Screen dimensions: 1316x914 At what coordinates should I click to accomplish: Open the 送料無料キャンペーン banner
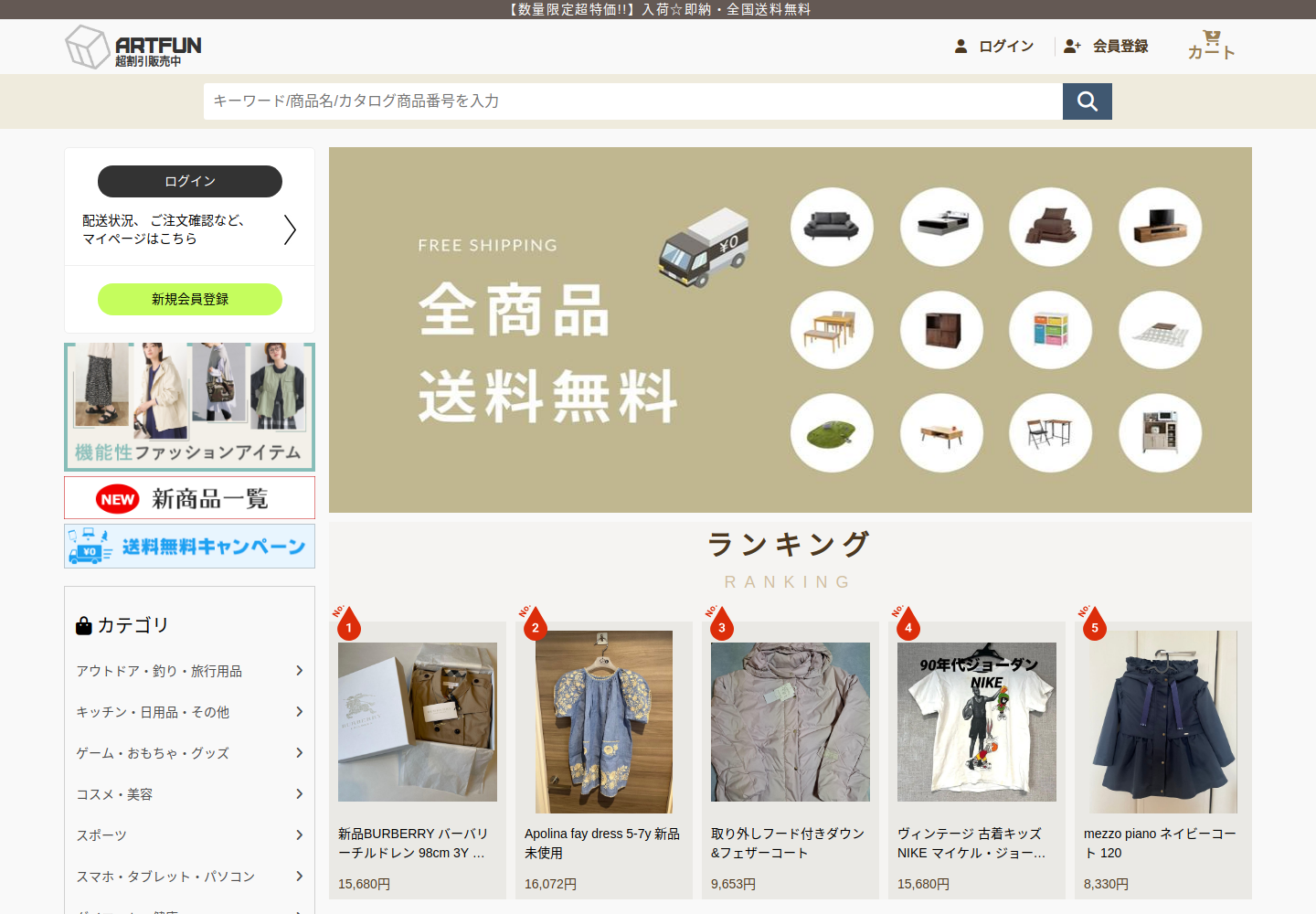(190, 547)
